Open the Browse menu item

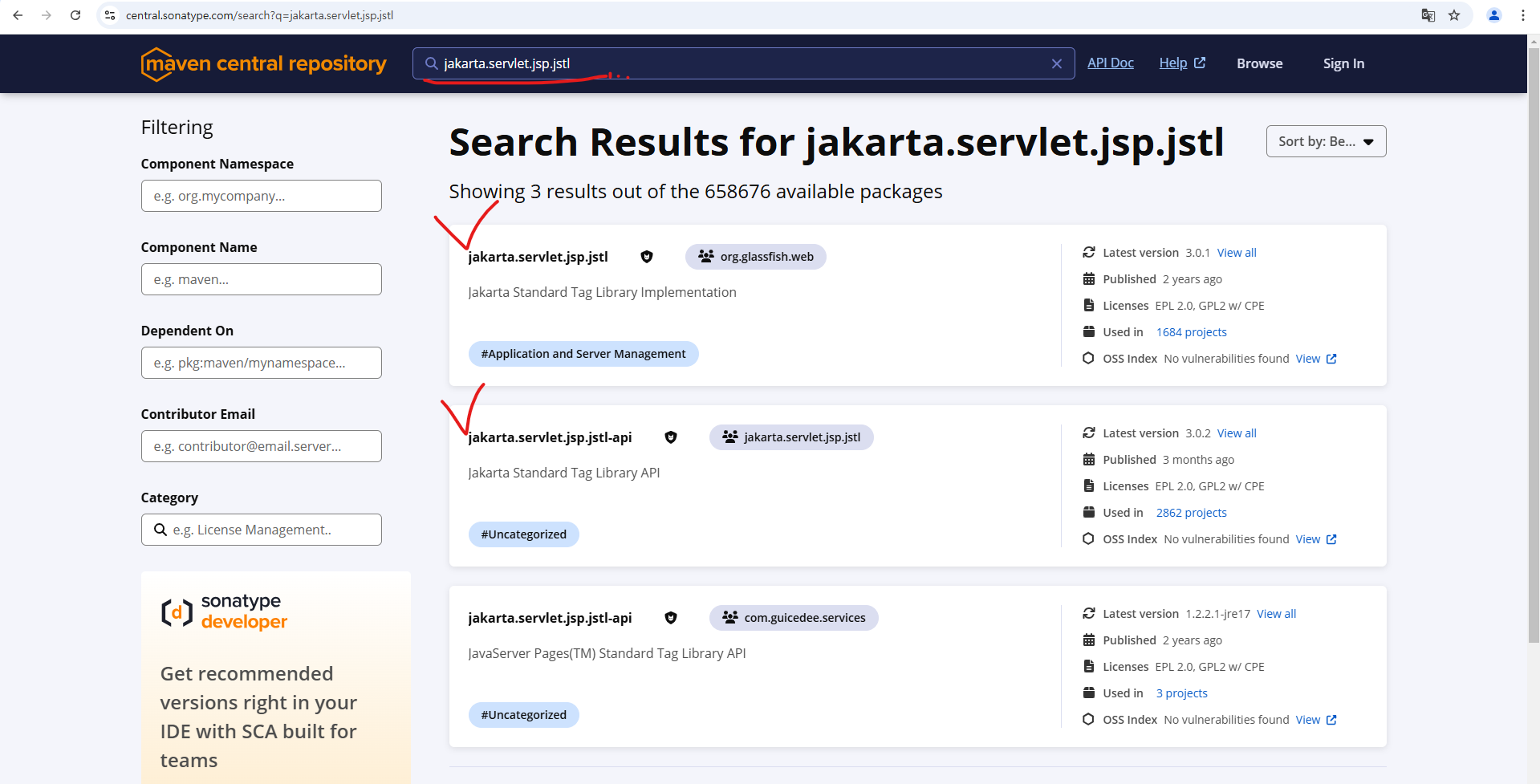[x=1260, y=63]
